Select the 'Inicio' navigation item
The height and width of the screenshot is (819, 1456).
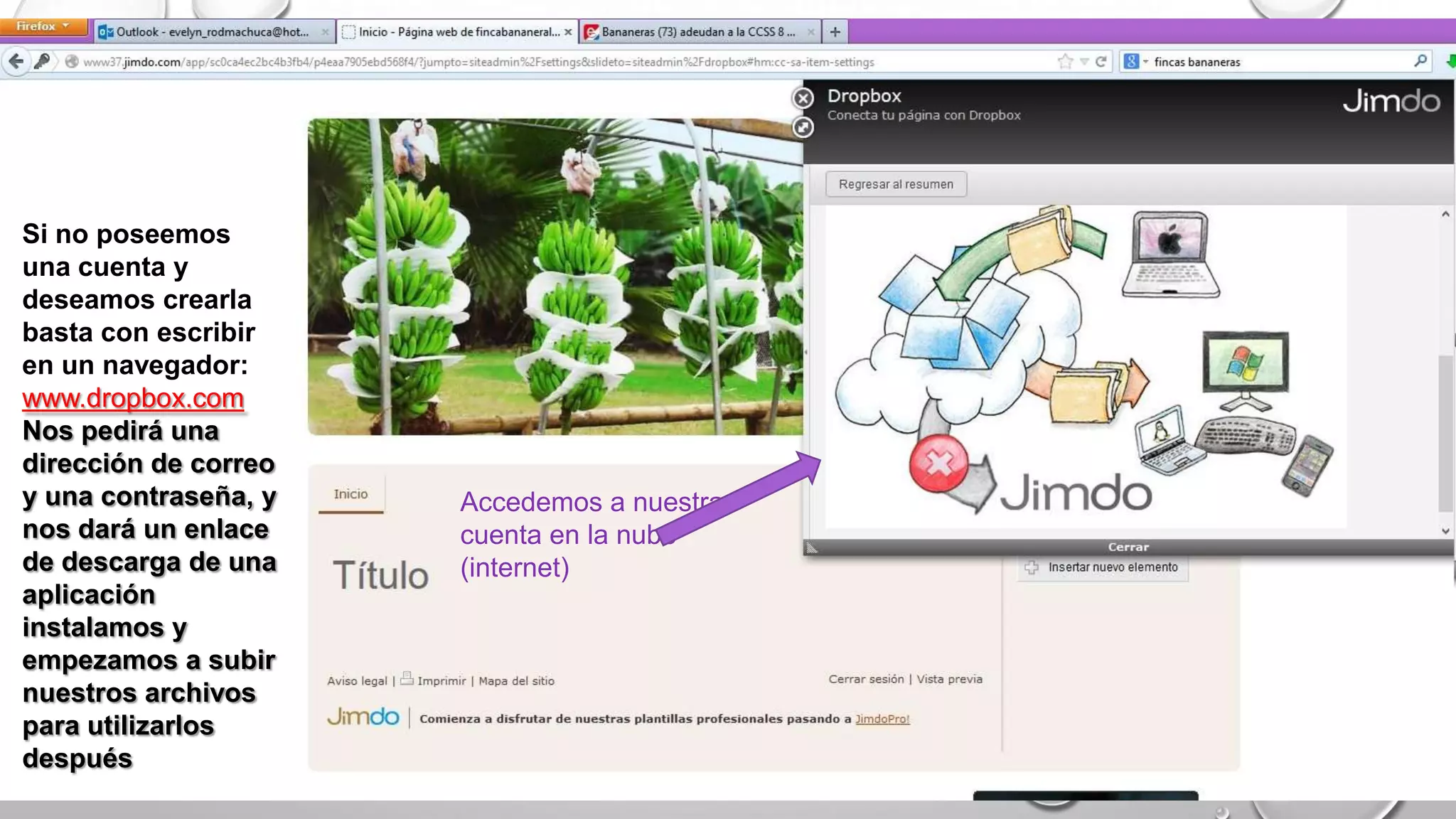351,494
